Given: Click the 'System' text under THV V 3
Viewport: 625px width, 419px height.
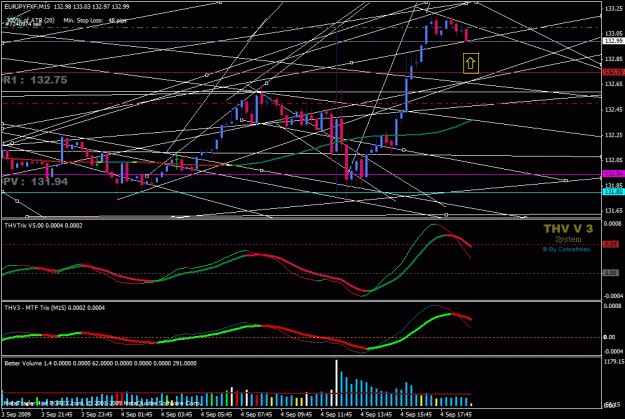Looking at the screenshot, I should 568,239.
